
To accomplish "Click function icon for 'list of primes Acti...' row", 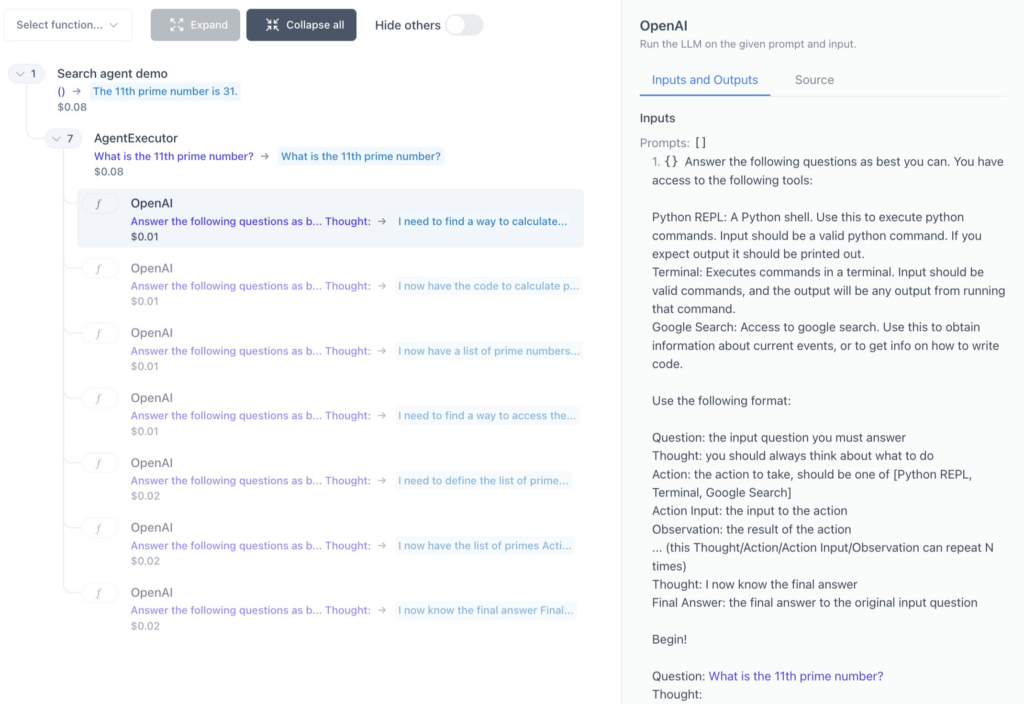I will click(x=99, y=528).
